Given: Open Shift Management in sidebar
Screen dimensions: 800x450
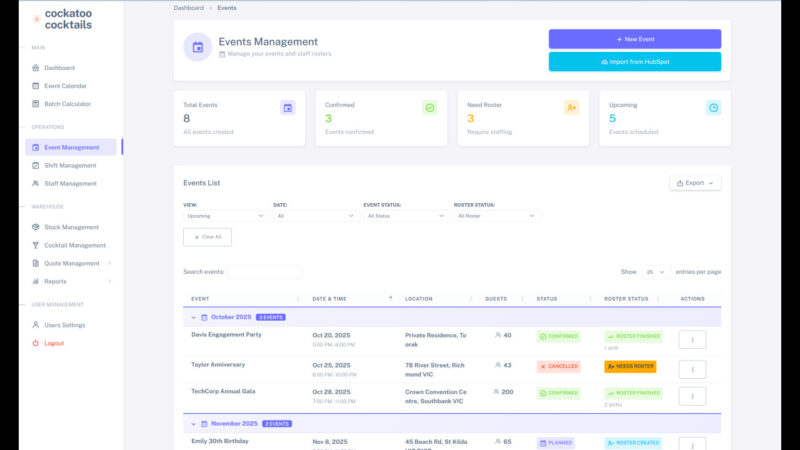Looking at the screenshot, I should [x=70, y=165].
